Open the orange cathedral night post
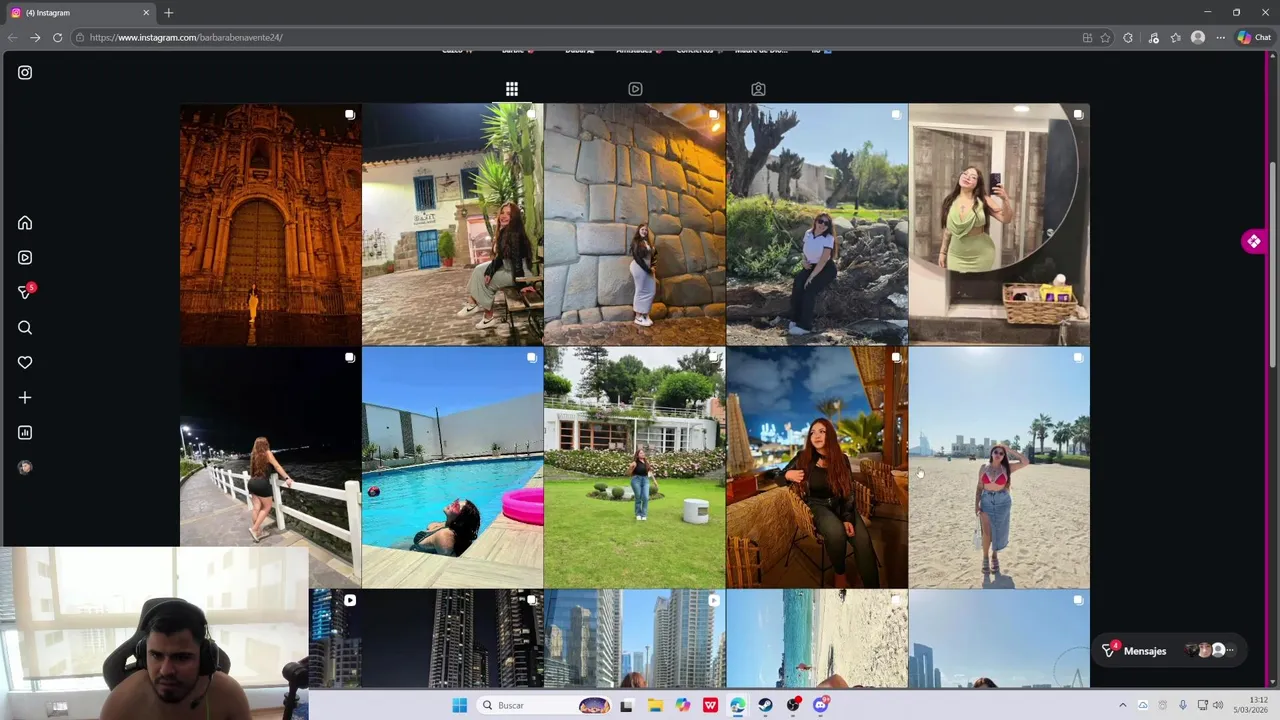1280x720 pixels. point(270,224)
